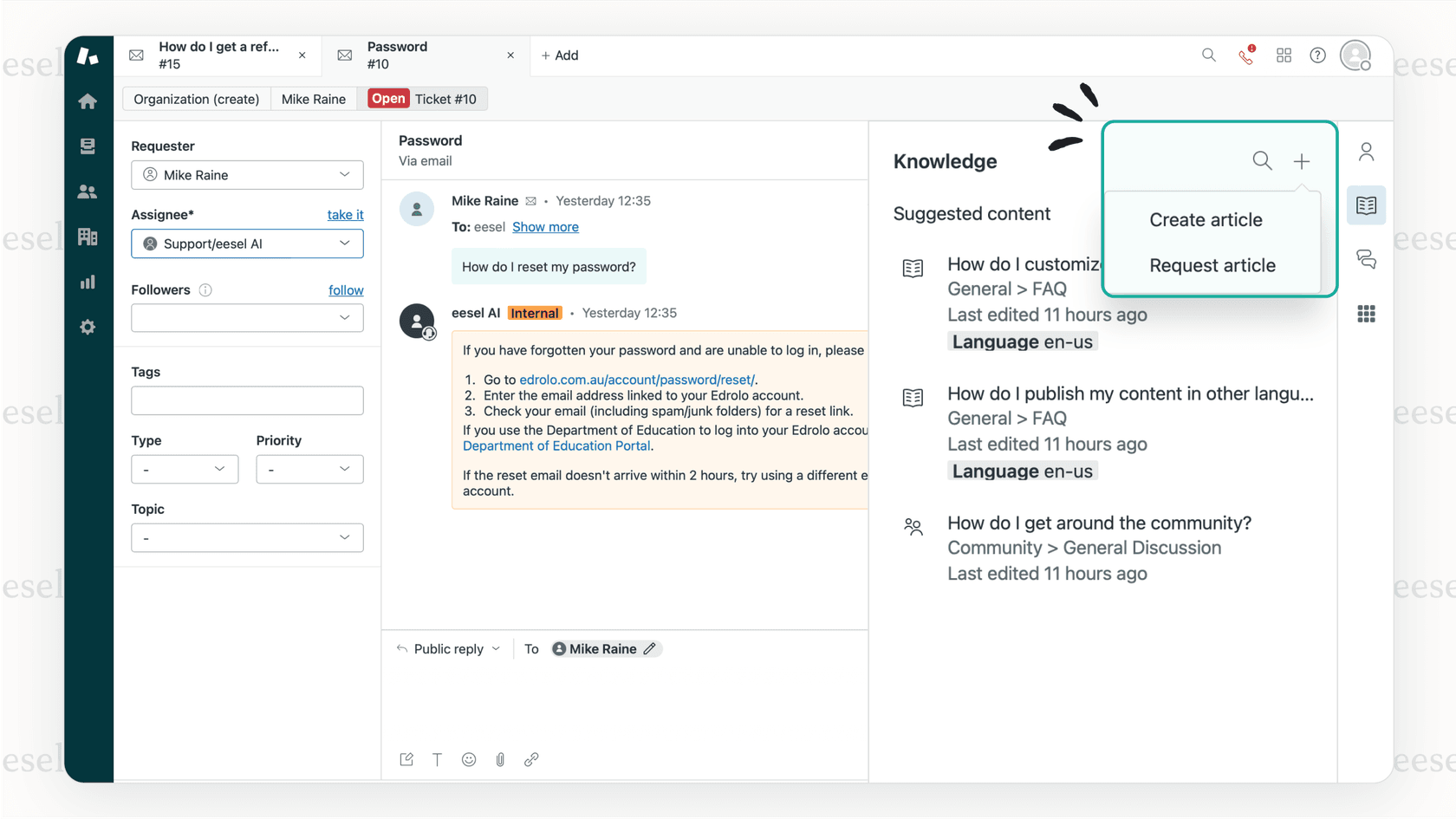The height and width of the screenshot is (819, 1456).
Task: Open the Reporting bar chart icon
Action: point(88,282)
